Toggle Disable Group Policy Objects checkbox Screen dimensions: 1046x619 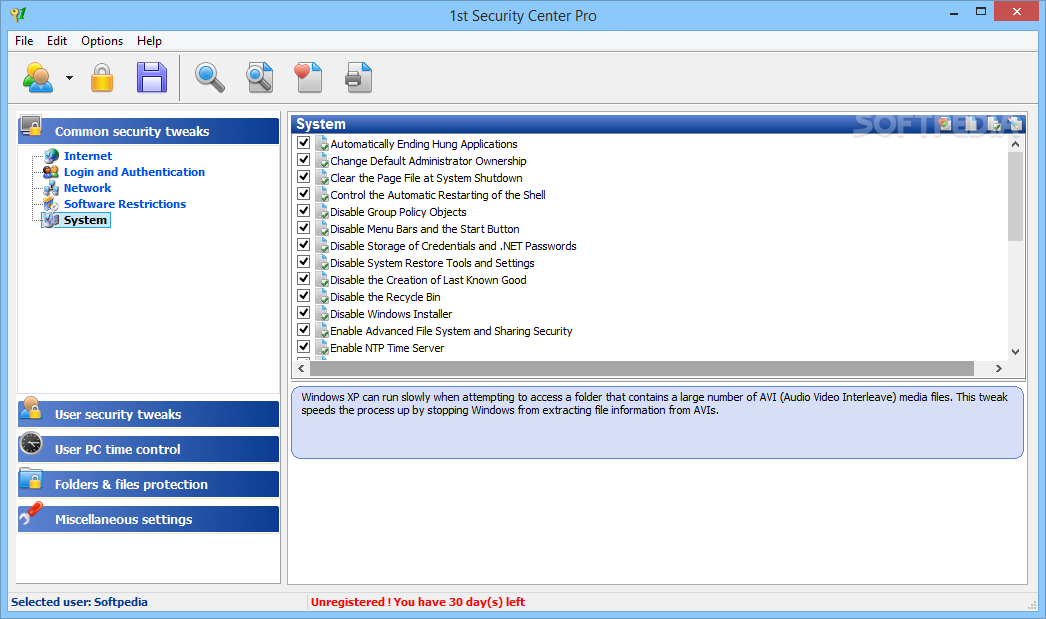[304, 211]
